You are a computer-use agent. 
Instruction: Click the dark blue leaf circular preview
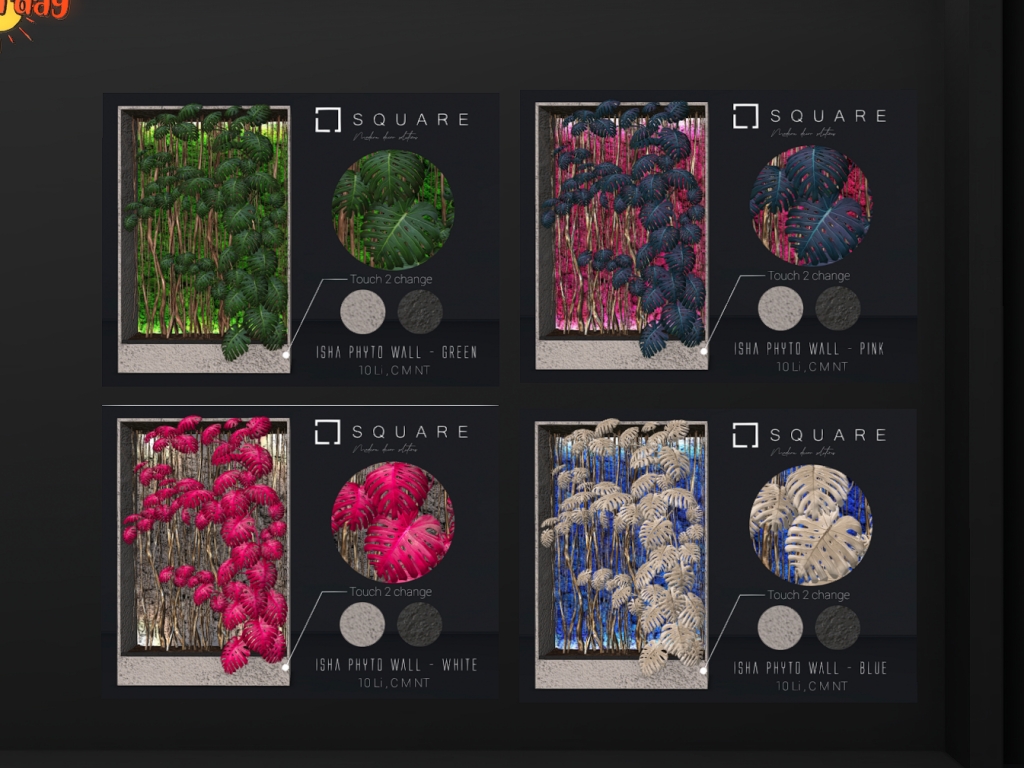click(x=811, y=206)
